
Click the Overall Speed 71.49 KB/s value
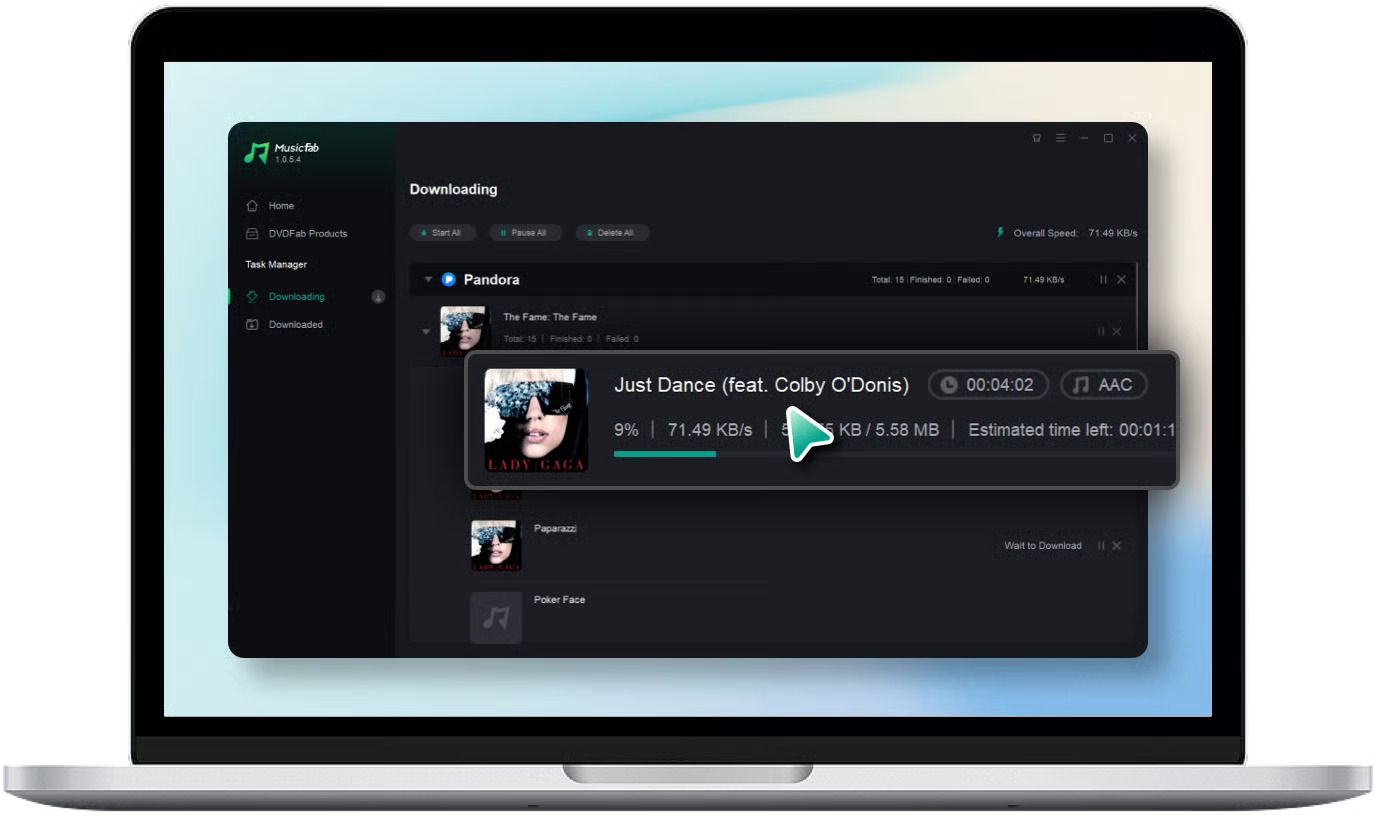[1112, 233]
